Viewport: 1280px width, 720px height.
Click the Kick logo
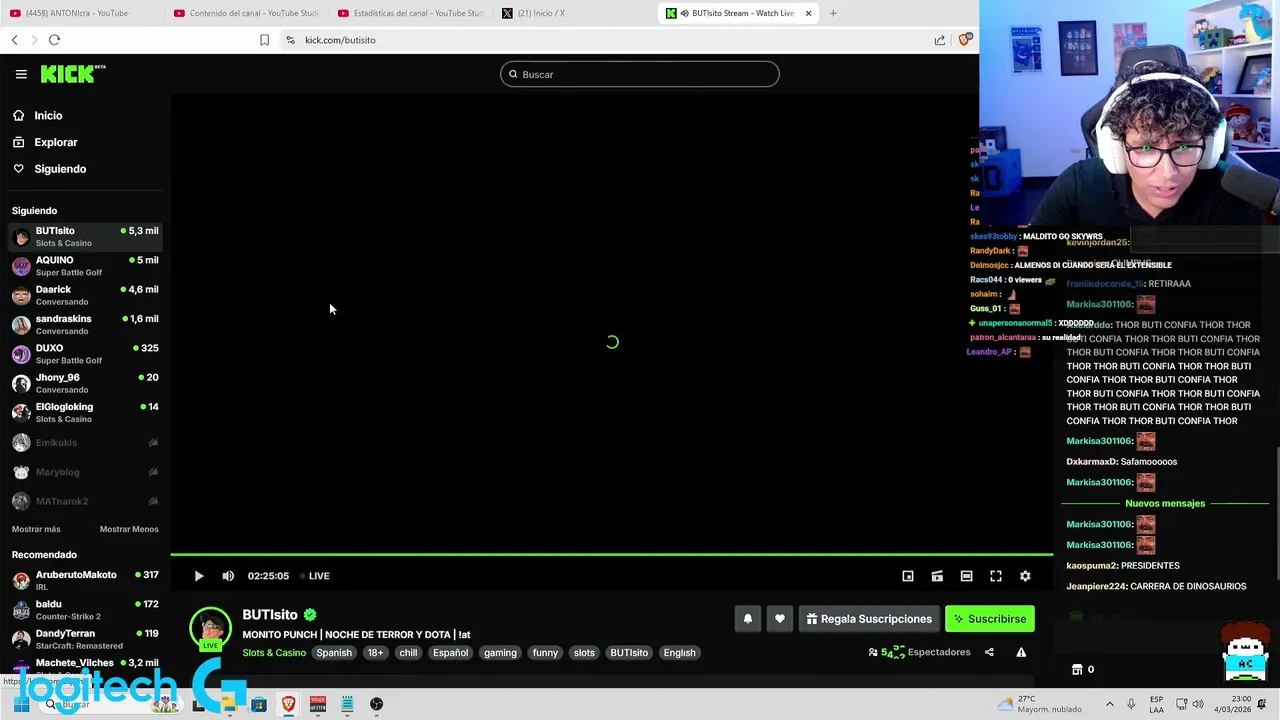pos(73,74)
